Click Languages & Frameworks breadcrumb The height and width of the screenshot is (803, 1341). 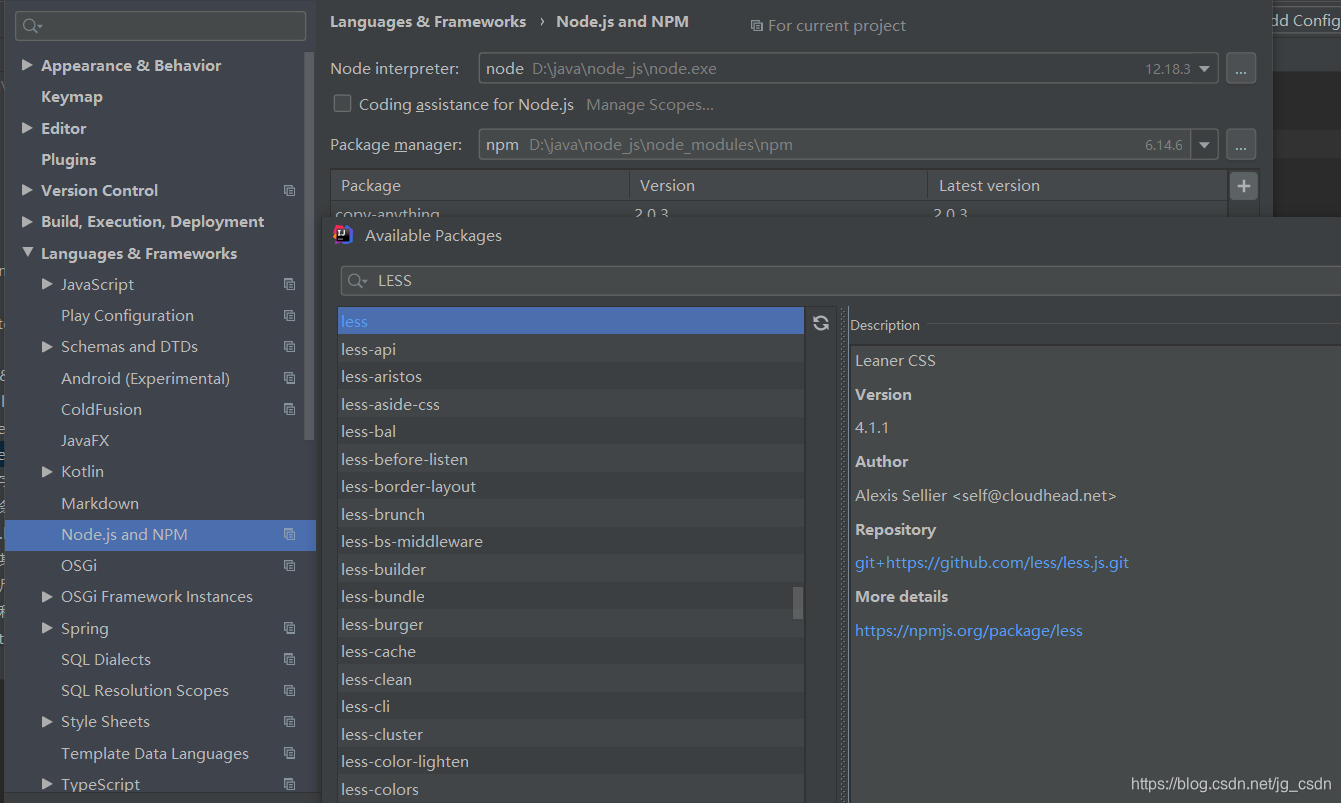click(428, 22)
